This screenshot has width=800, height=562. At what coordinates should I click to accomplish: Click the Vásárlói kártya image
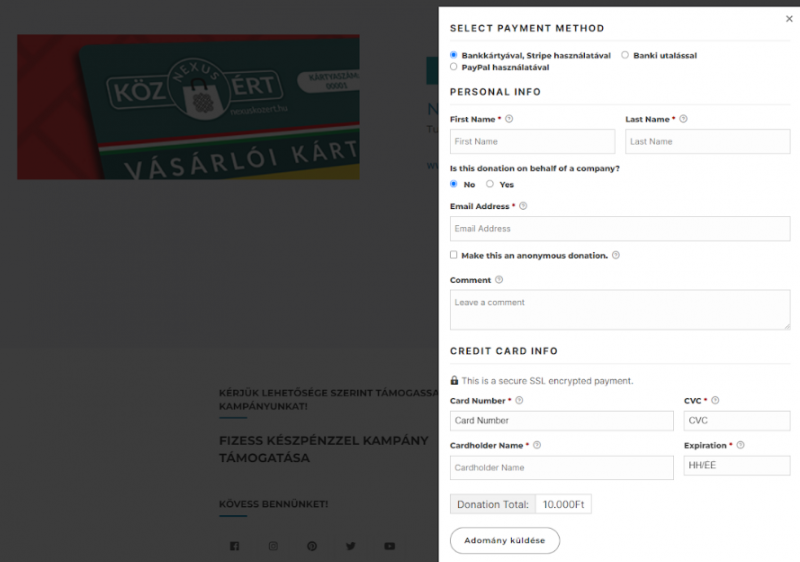coord(188,107)
